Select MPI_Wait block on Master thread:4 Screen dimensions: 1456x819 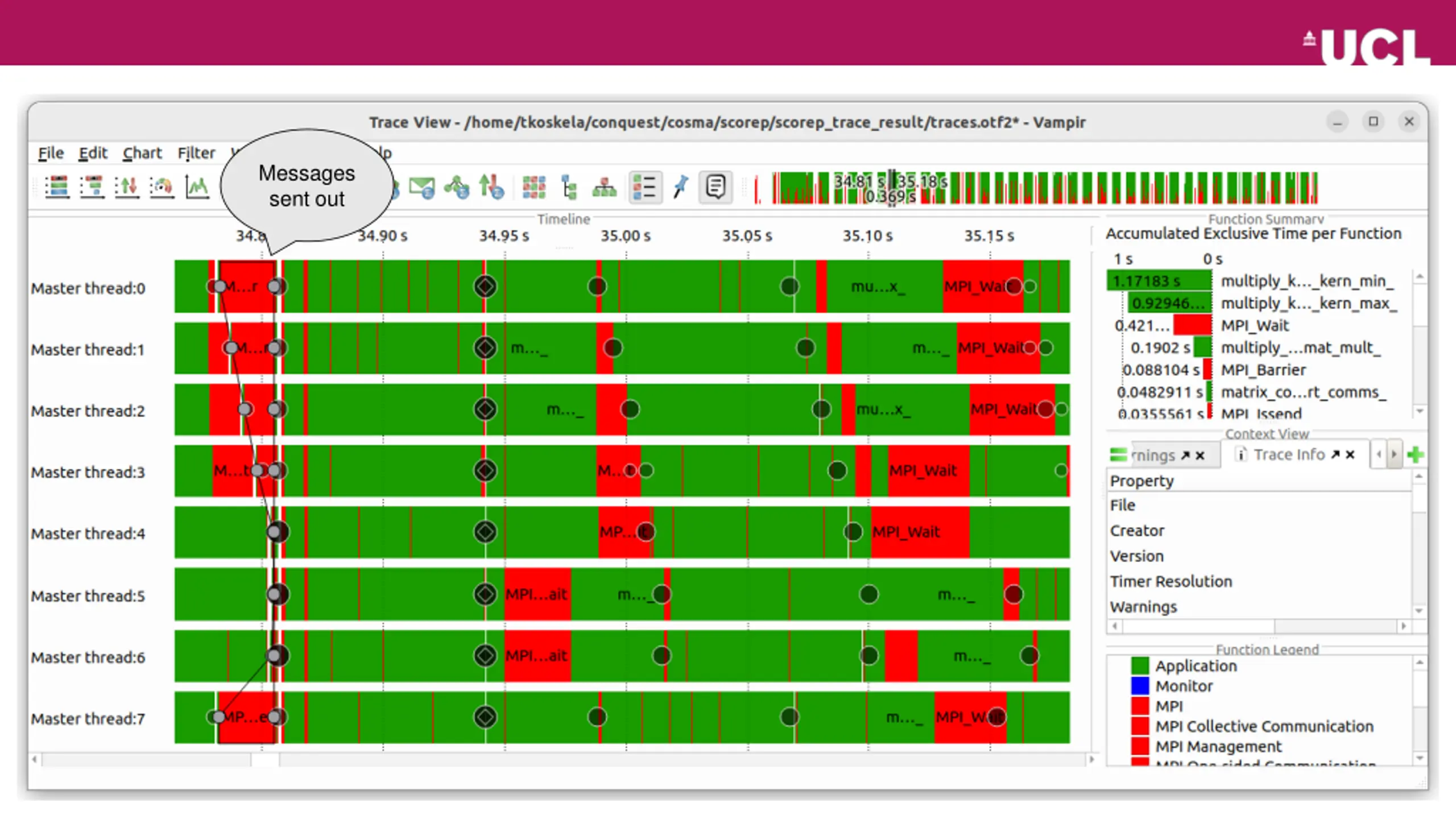point(920,532)
